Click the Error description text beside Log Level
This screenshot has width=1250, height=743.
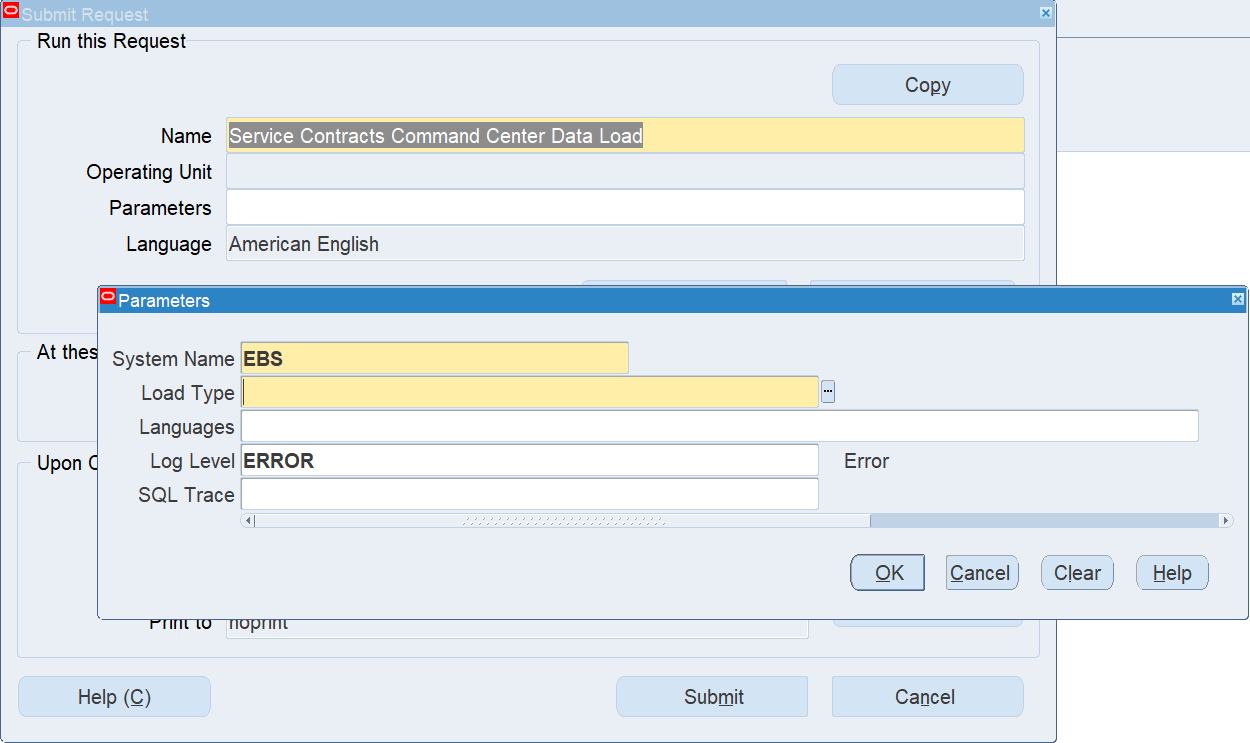(x=867, y=461)
